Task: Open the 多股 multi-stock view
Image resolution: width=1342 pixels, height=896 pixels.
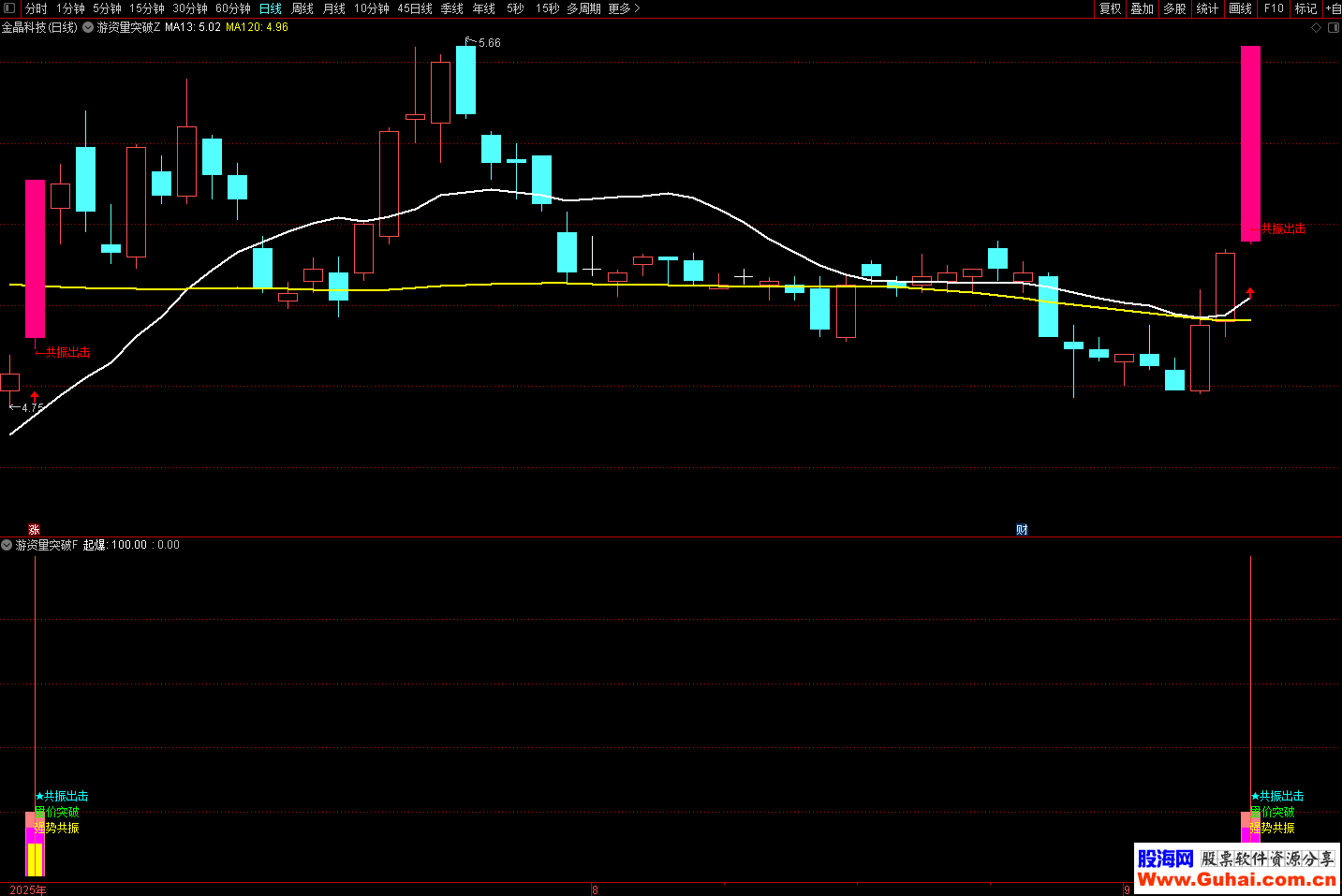Action: point(1174,8)
